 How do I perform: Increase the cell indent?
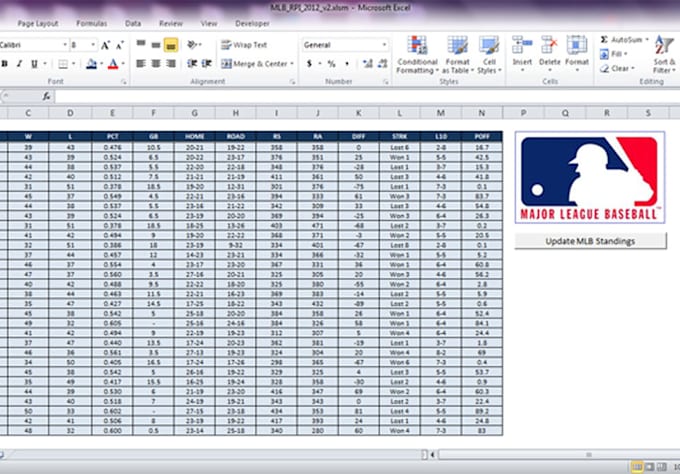(x=207, y=64)
